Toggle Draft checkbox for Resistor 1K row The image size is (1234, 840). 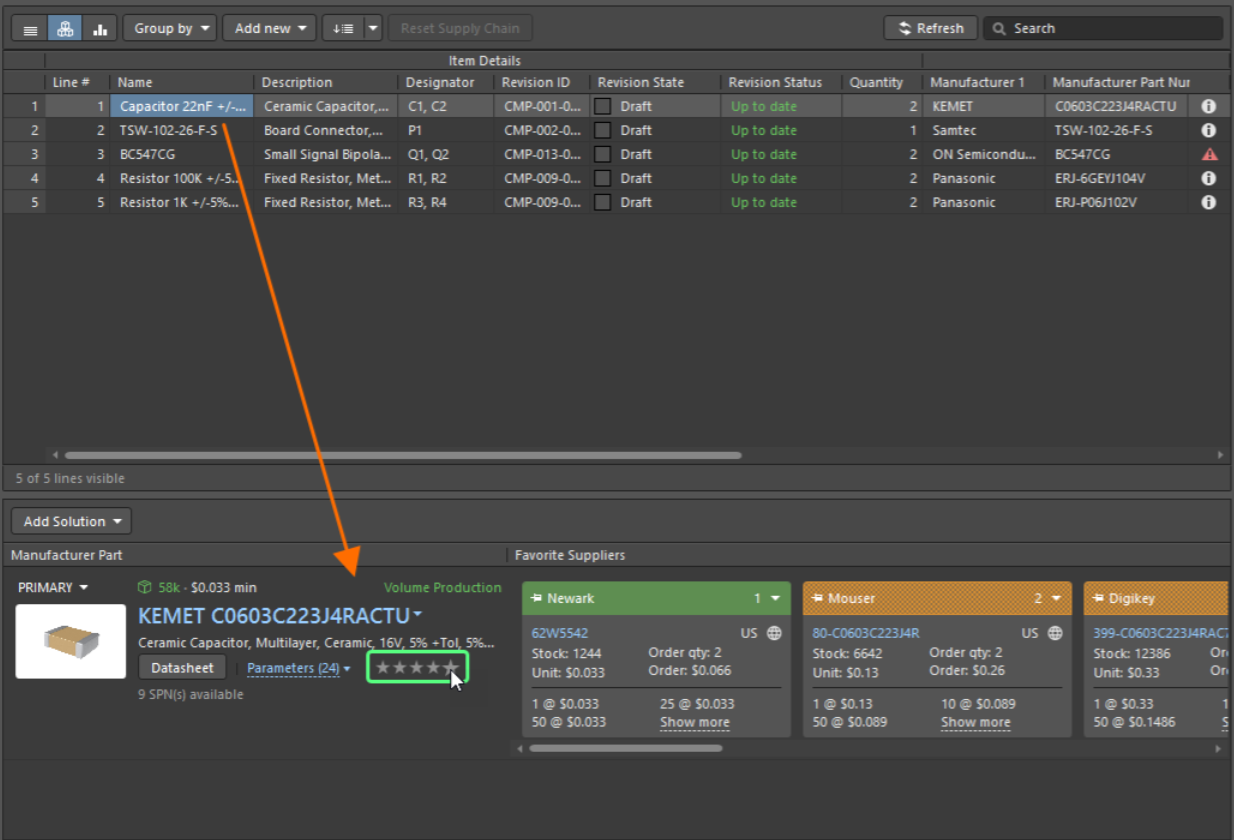coord(603,202)
